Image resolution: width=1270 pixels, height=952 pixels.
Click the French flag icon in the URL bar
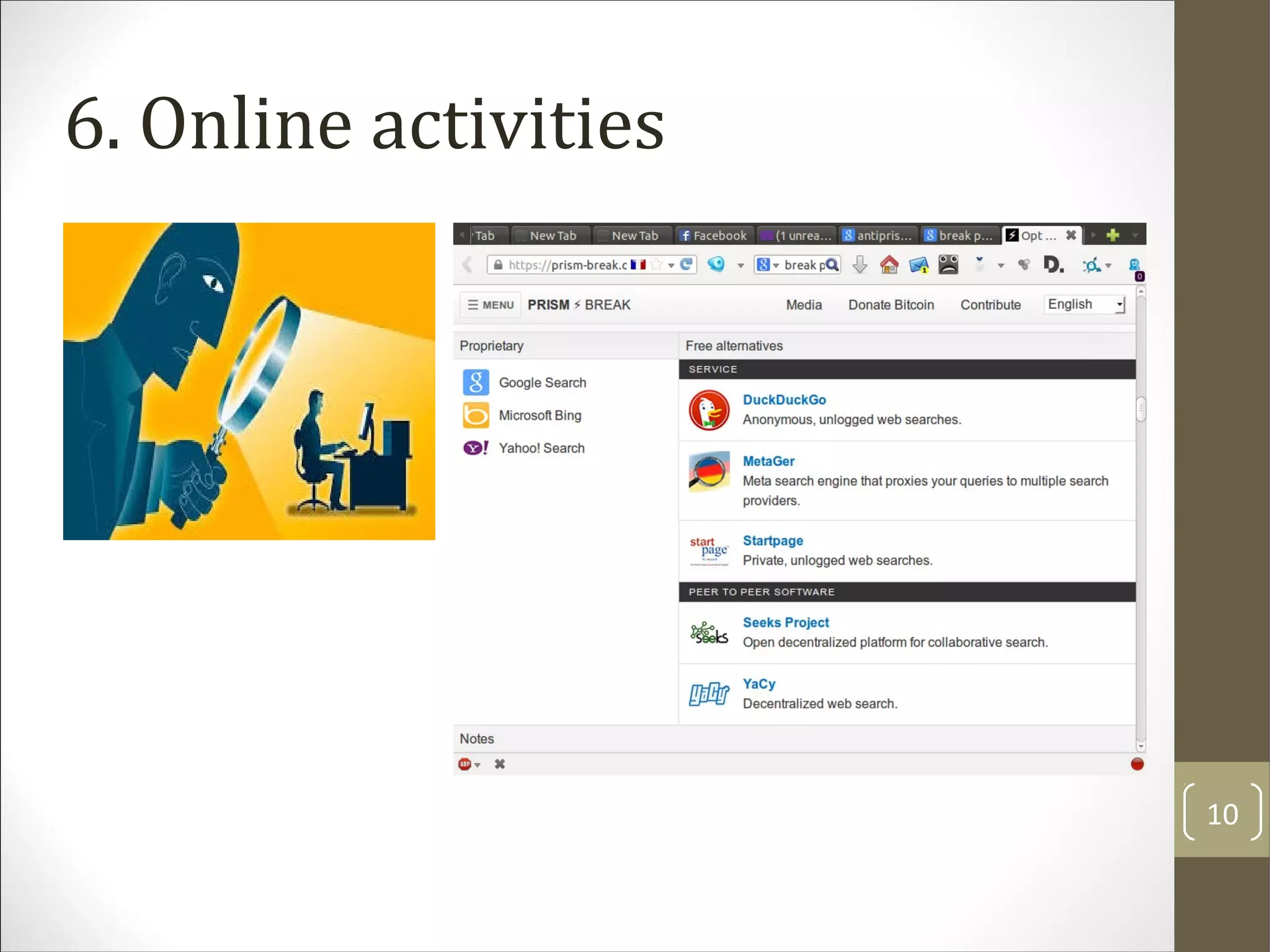click(638, 265)
